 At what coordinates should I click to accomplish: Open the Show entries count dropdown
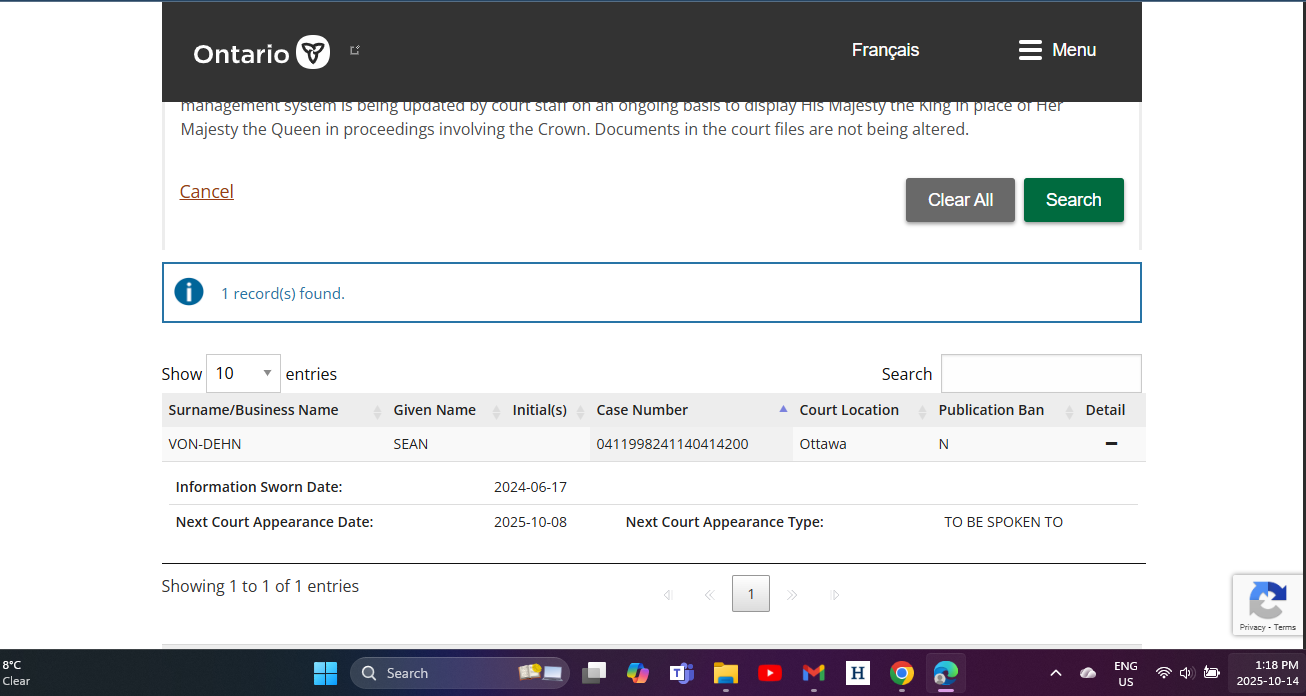(243, 373)
